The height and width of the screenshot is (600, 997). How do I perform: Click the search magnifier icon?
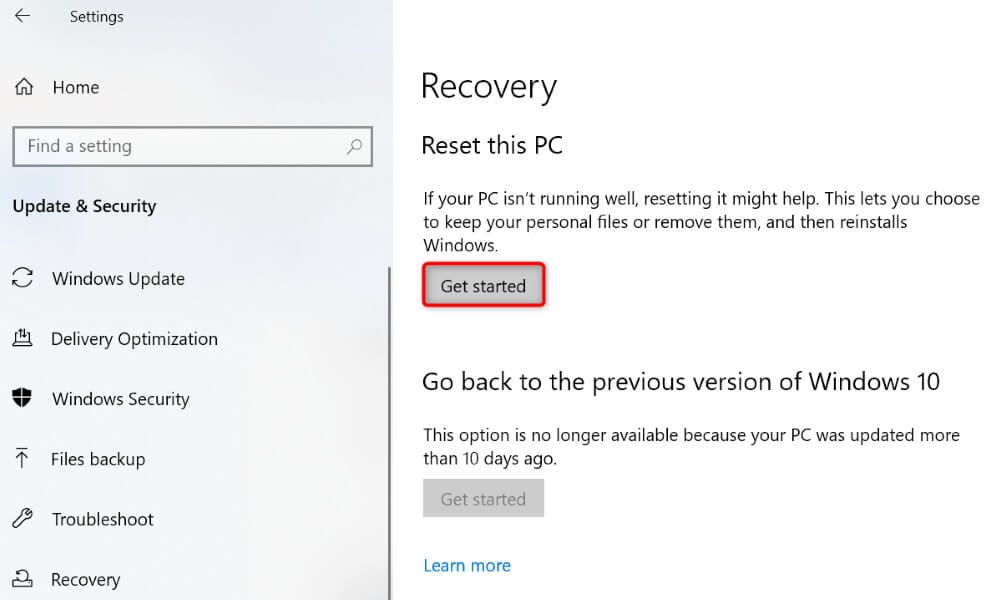tap(355, 146)
